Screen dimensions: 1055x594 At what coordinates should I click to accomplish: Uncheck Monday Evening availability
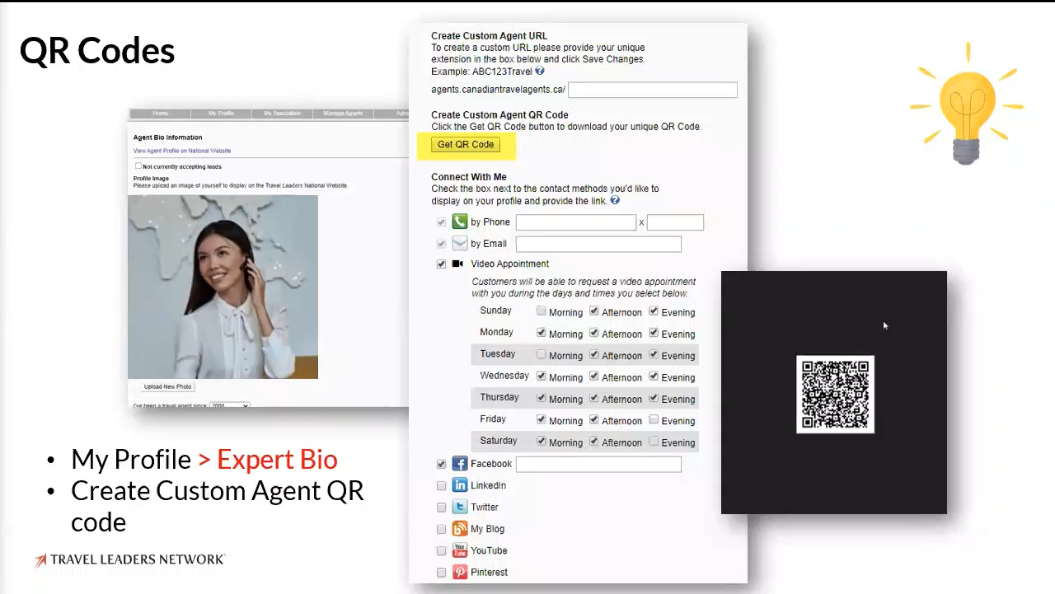click(x=653, y=332)
